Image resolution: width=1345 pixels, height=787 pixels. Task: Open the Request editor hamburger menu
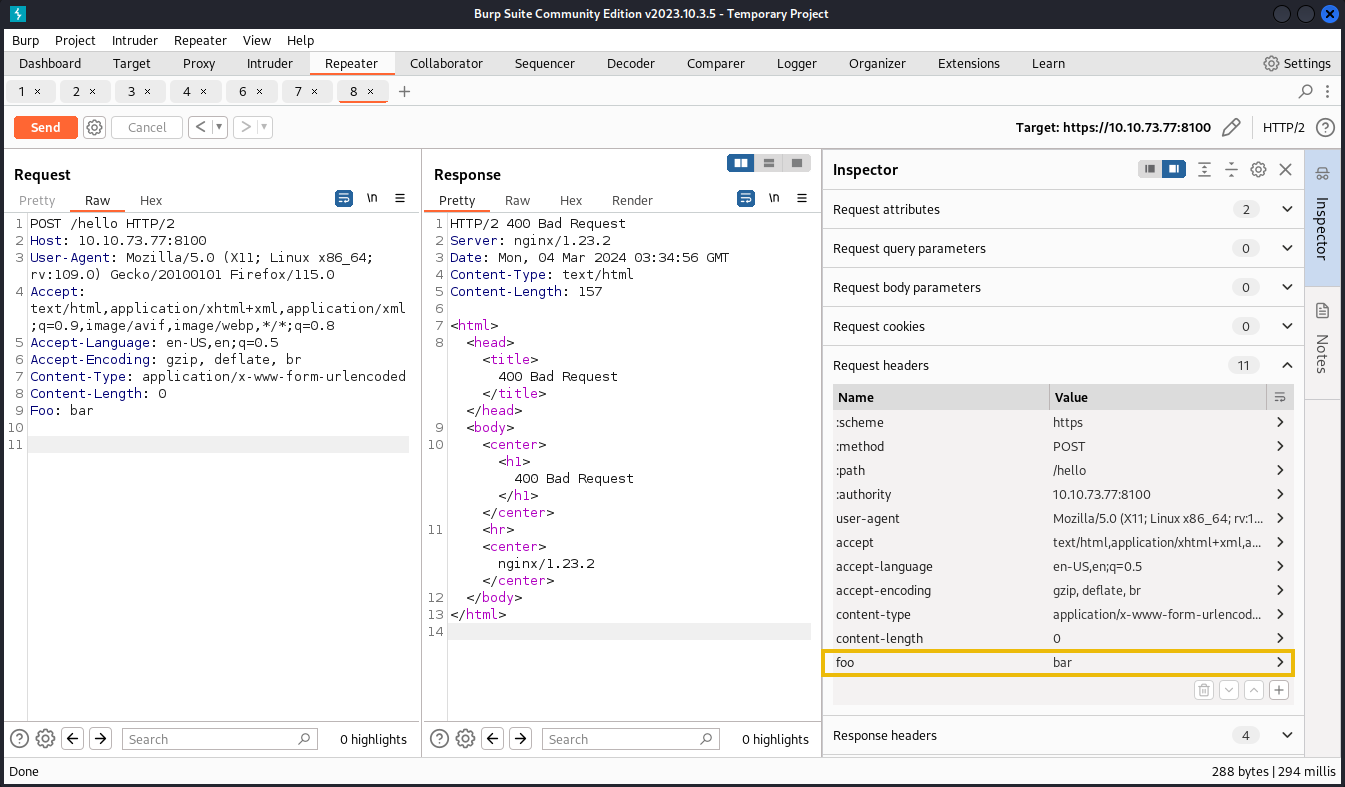[399, 198]
